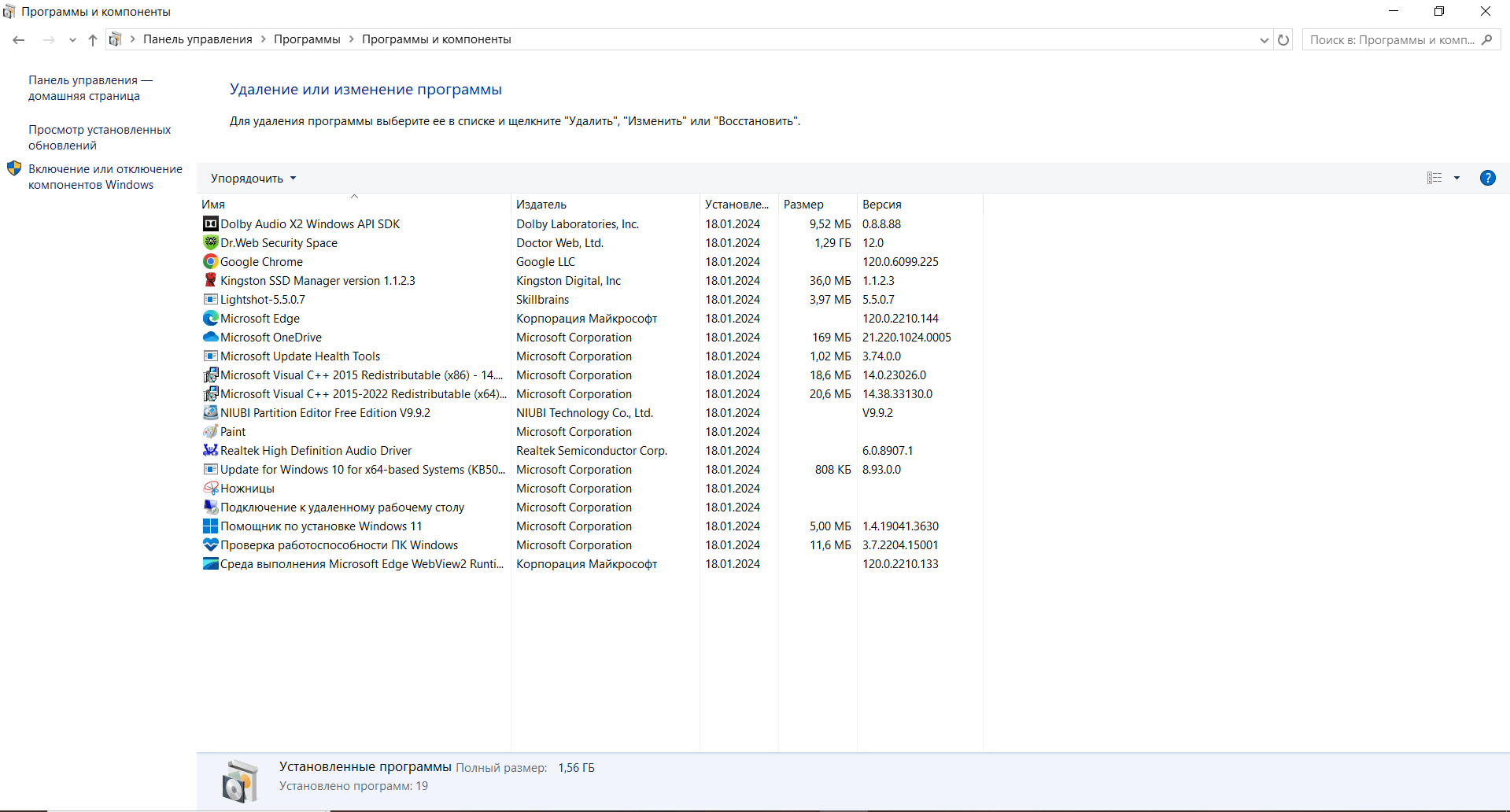Open help with the blue question mark icon

click(1487, 178)
